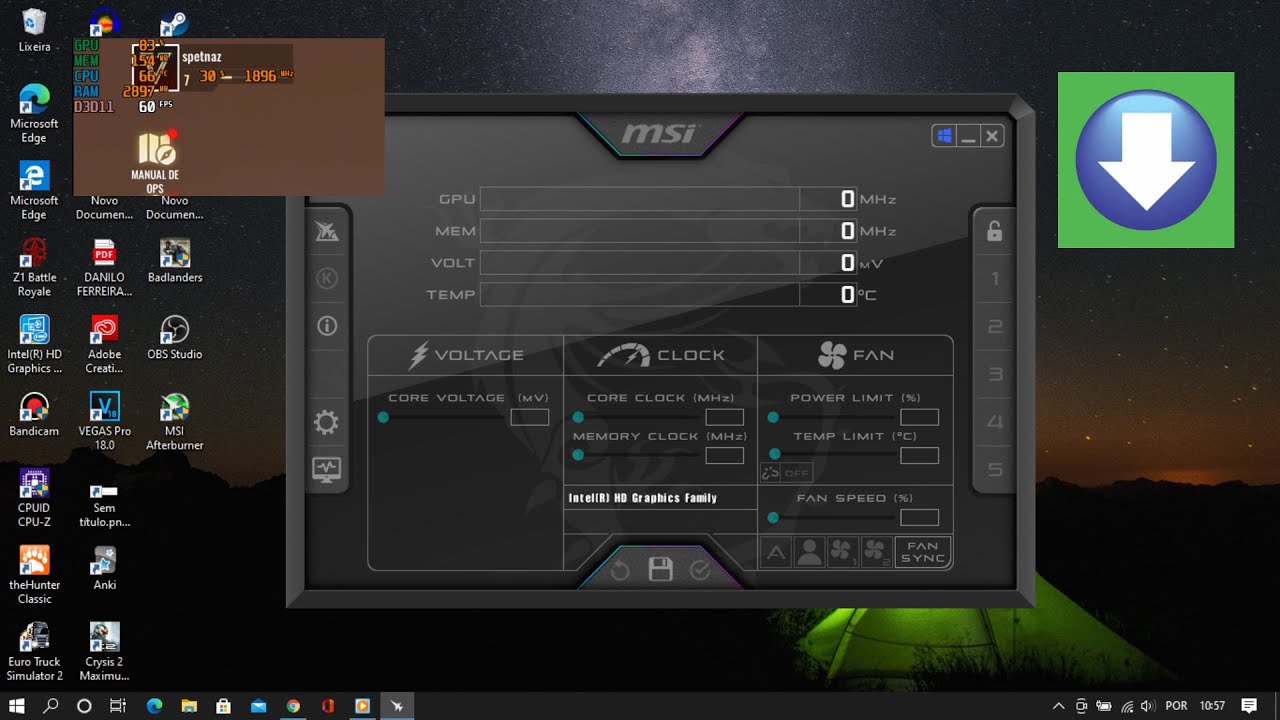Click the Kombustor K button

click(327, 279)
